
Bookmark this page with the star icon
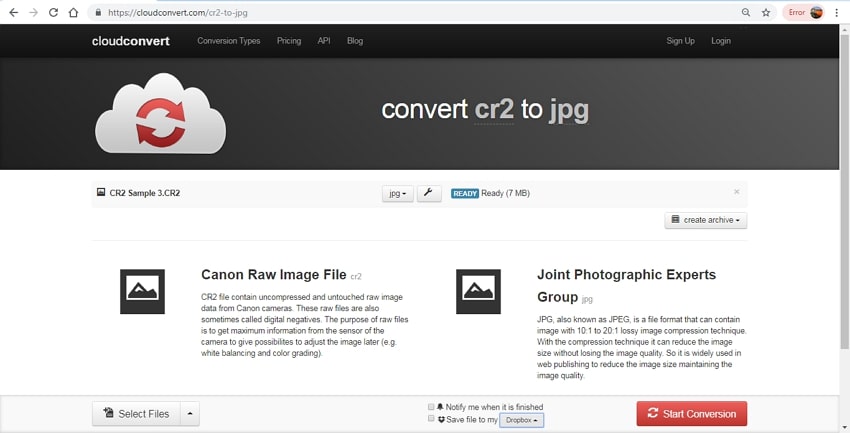point(766,13)
